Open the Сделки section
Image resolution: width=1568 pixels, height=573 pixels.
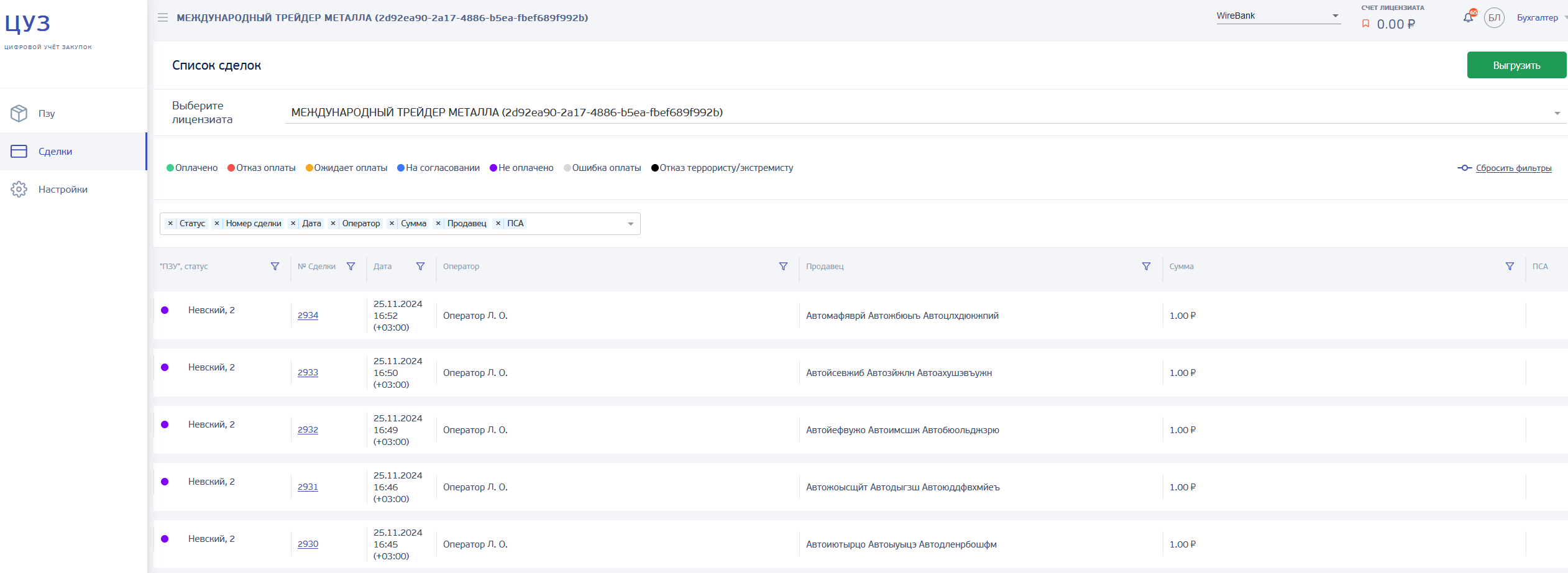pyautogui.click(x=73, y=151)
